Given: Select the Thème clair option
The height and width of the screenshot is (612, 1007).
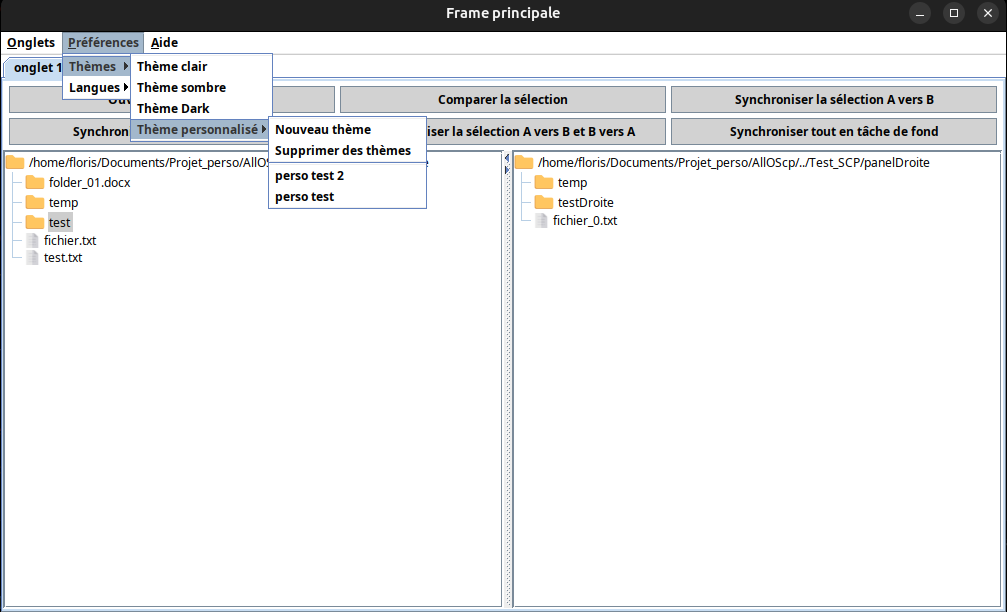Looking at the screenshot, I should click(x=172, y=67).
